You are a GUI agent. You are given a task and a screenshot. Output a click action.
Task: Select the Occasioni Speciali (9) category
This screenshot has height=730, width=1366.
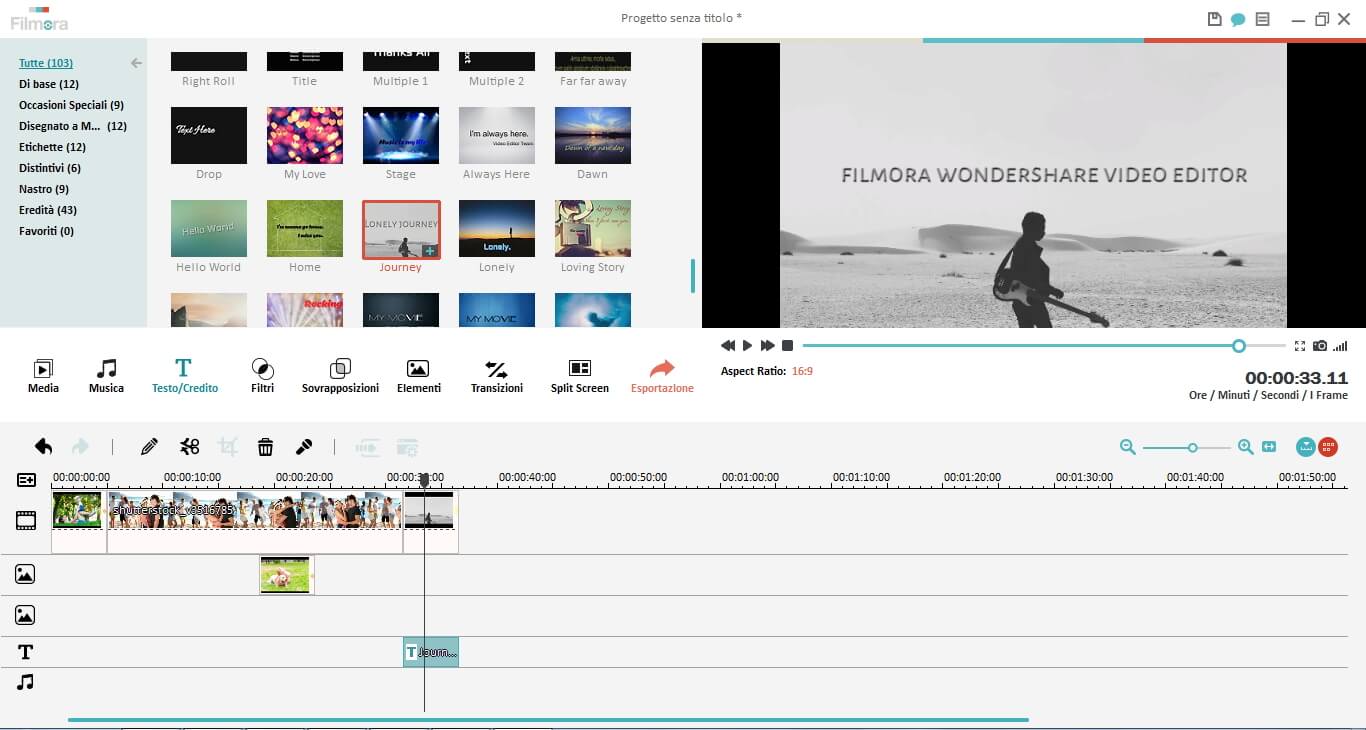click(71, 105)
